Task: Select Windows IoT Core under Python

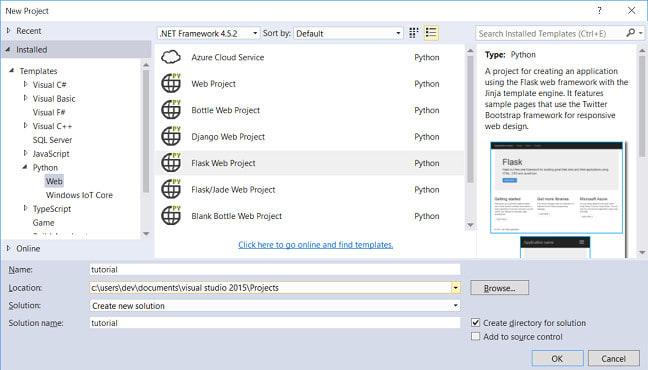Action: (79, 195)
